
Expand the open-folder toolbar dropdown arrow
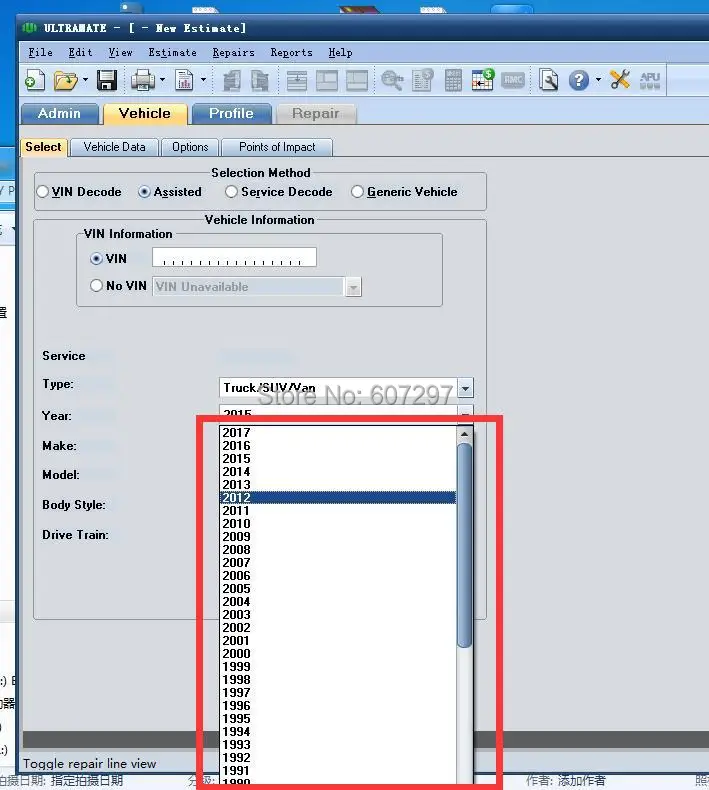85,80
